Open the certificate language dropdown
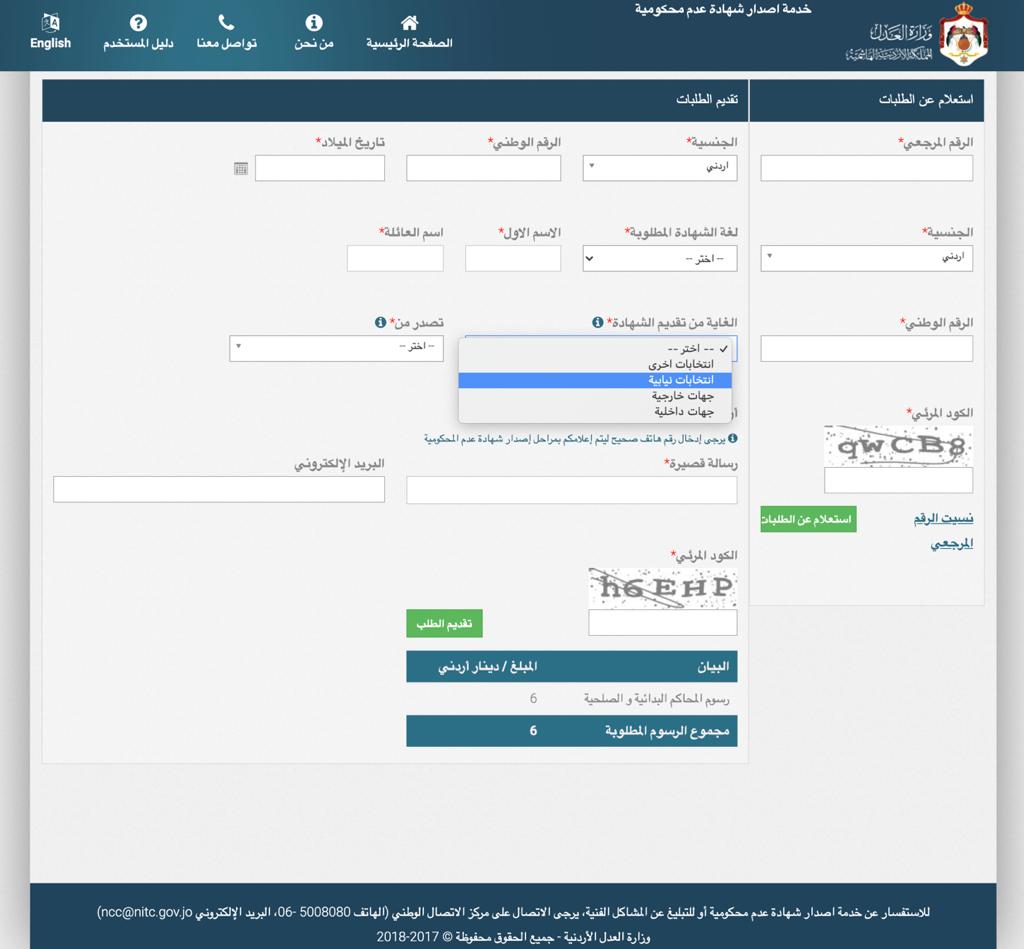The image size is (1024, 949). click(x=660, y=259)
